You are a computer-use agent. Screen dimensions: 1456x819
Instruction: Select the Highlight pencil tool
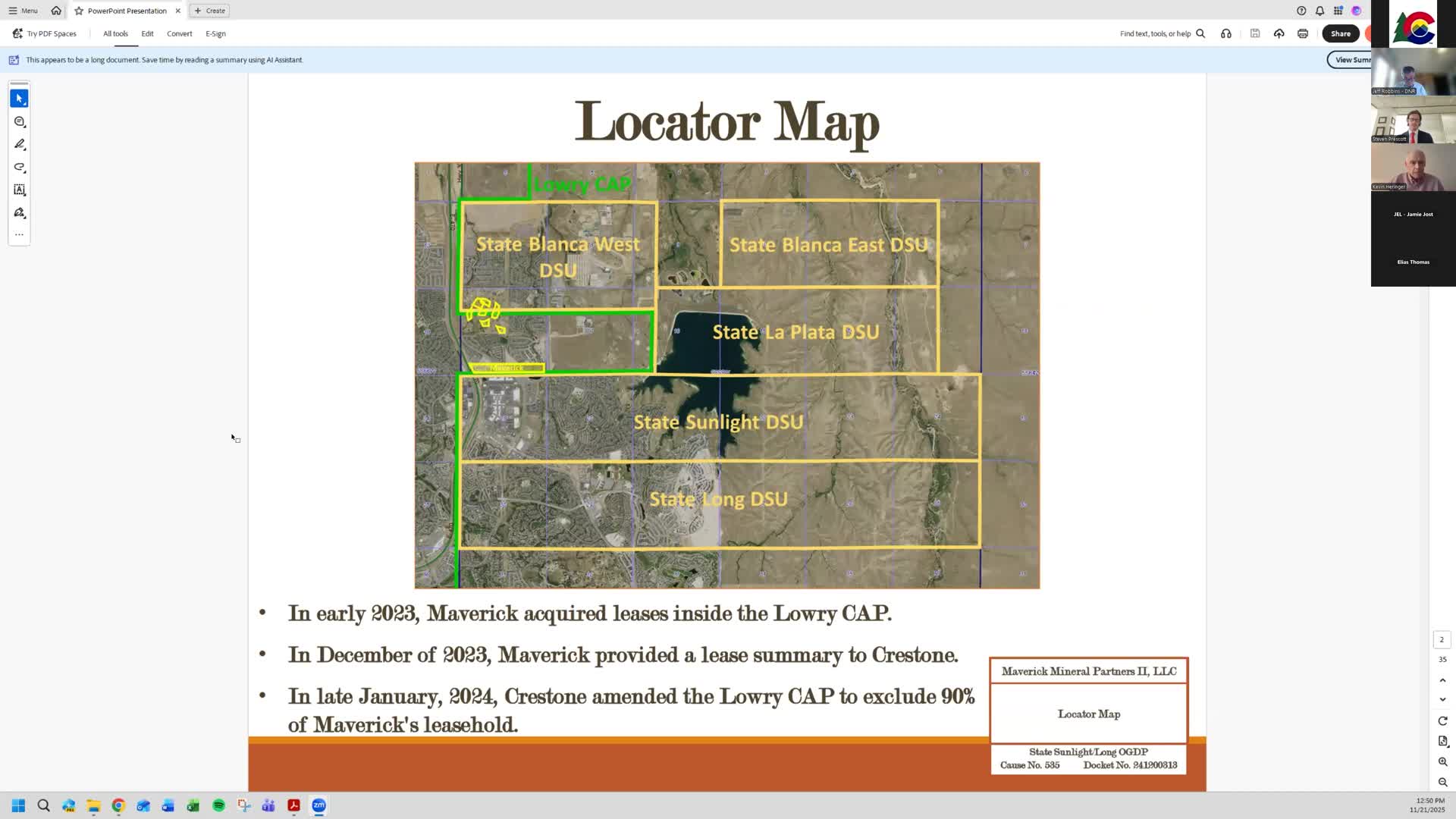(19, 144)
